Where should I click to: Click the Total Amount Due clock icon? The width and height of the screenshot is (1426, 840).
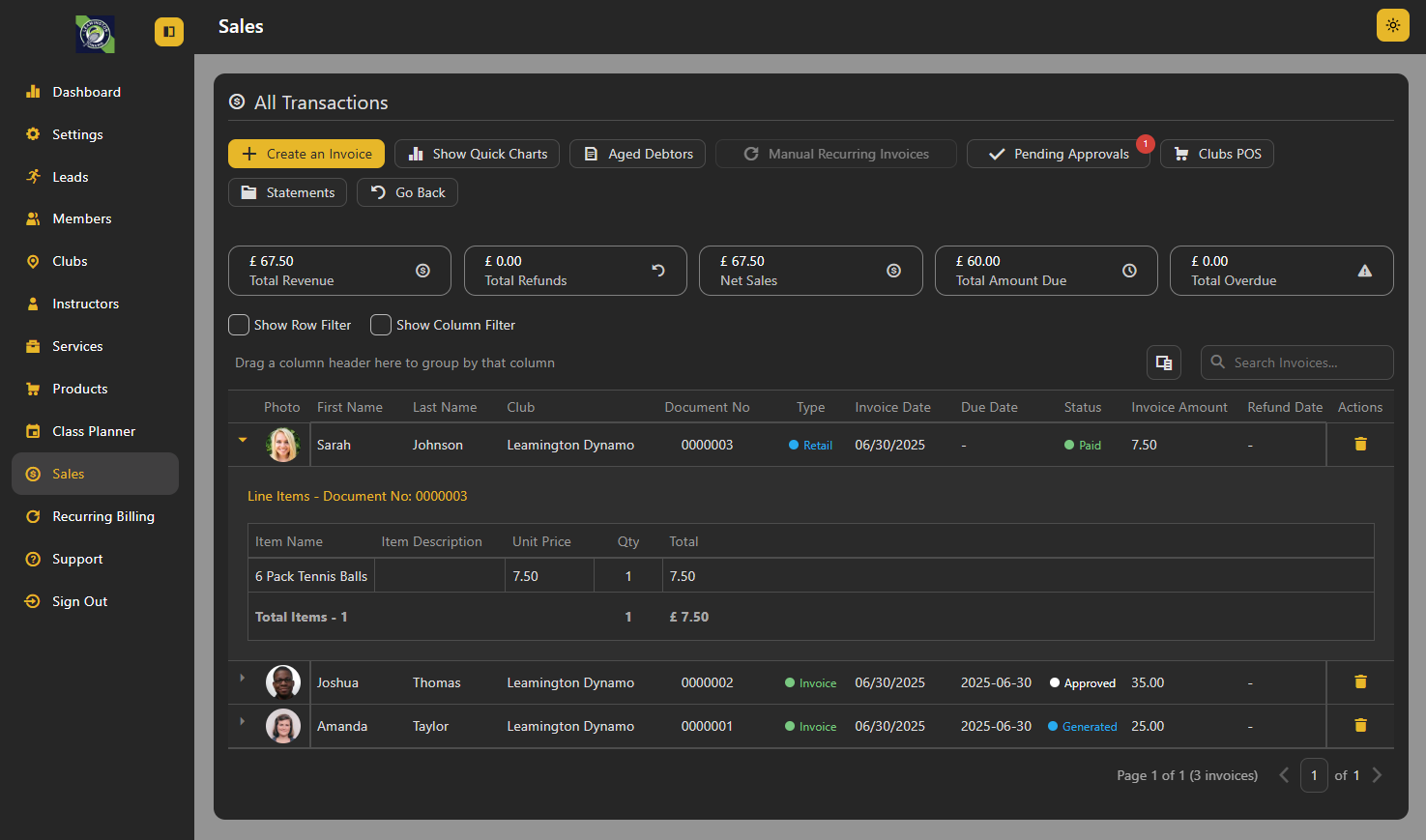pyautogui.click(x=1128, y=271)
